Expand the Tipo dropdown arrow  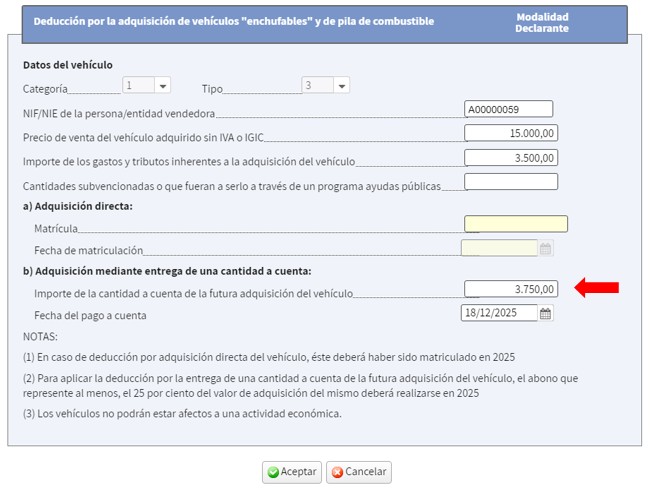[341, 86]
